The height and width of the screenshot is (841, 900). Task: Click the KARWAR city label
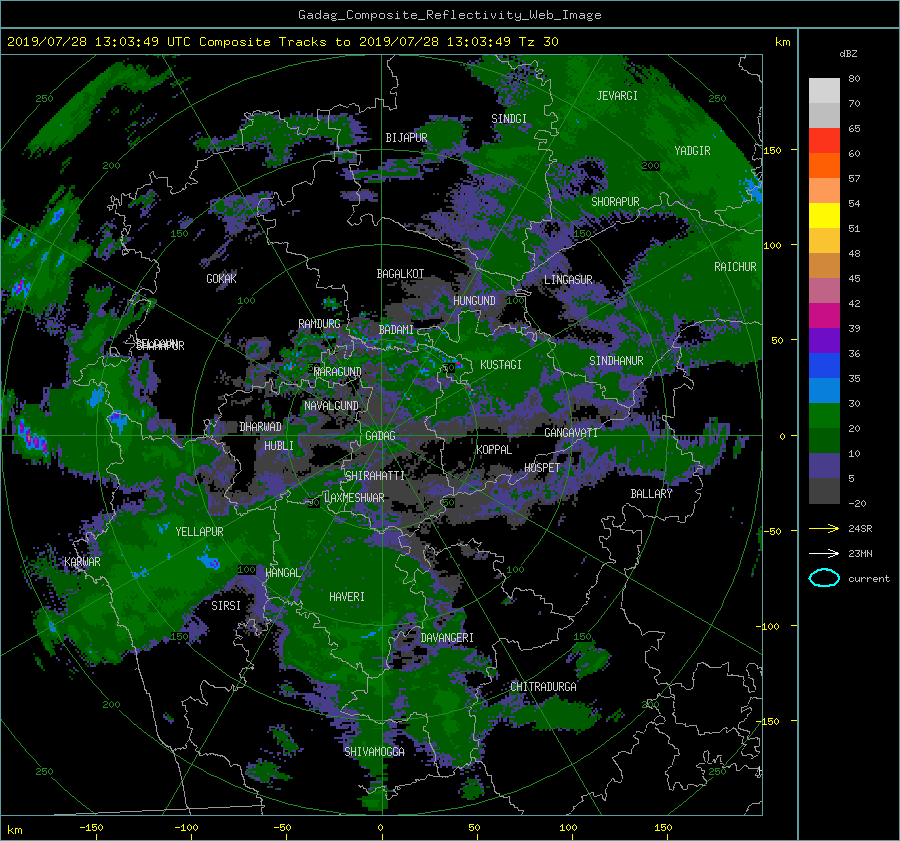(82, 561)
